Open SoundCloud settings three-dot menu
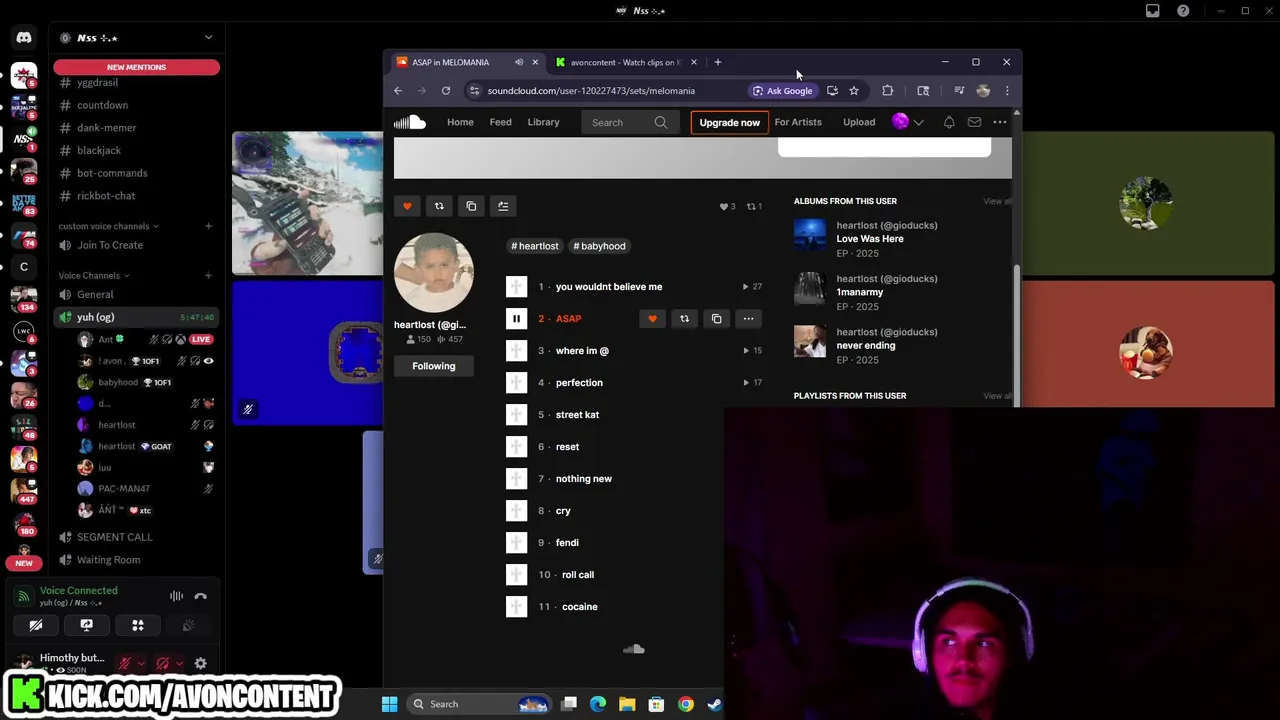The width and height of the screenshot is (1280, 720). coord(1000,122)
